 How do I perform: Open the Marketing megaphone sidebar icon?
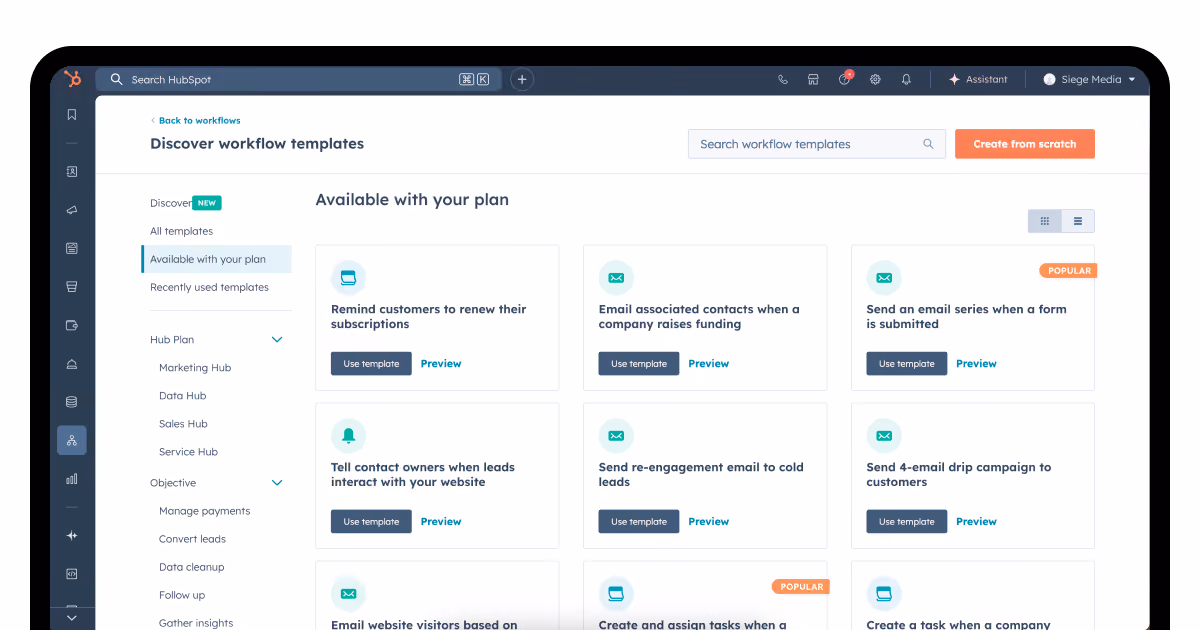pyautogui.click(x=72, y=210)
